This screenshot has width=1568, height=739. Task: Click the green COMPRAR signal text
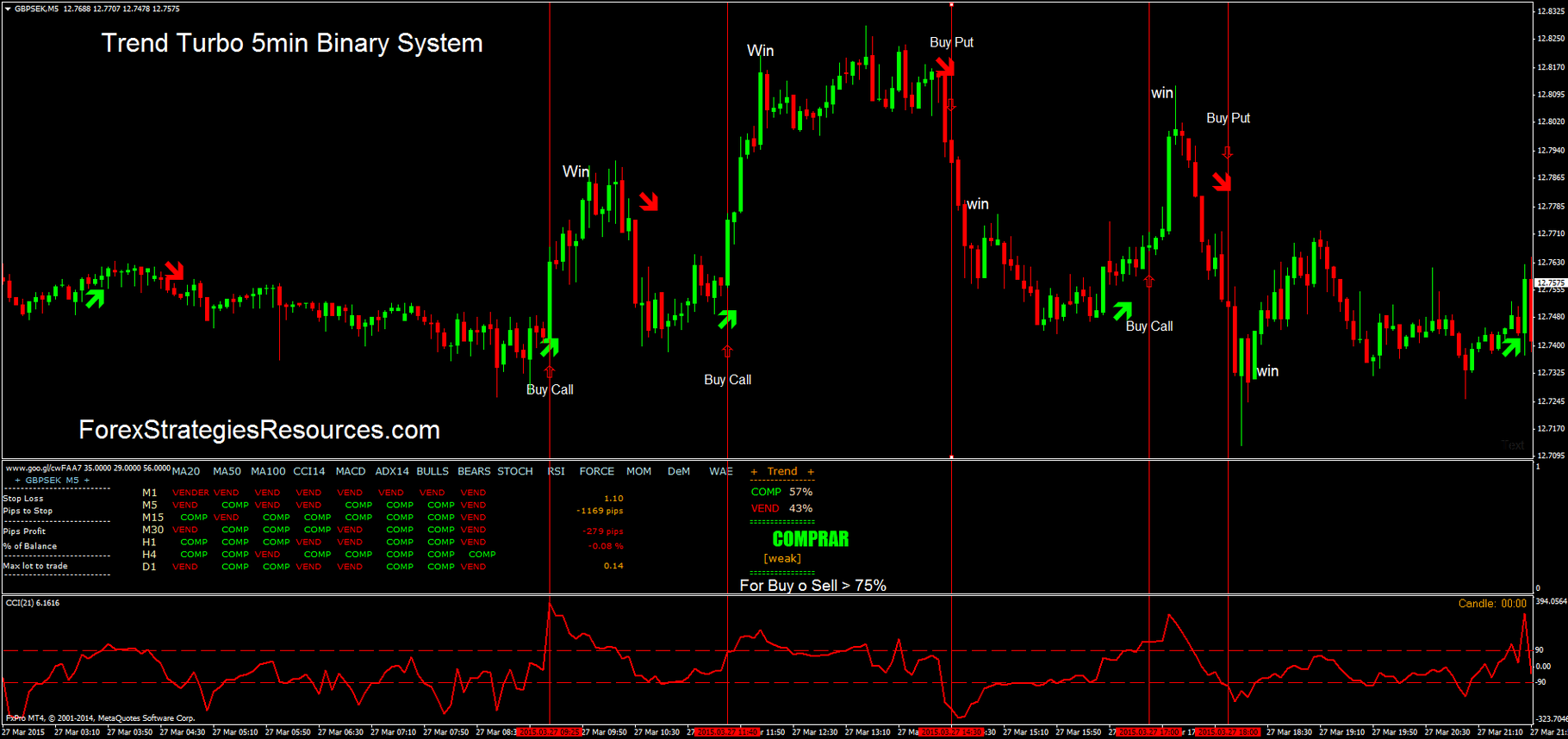coord(811,539)
